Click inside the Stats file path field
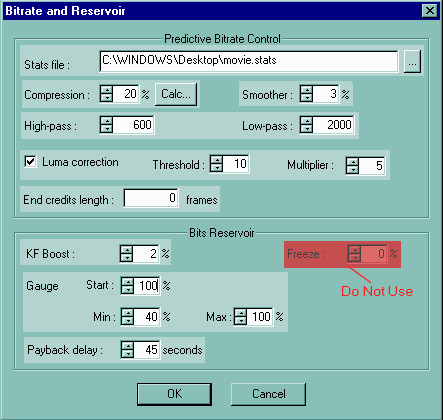The image size is (443, 420). coord(249,61)
